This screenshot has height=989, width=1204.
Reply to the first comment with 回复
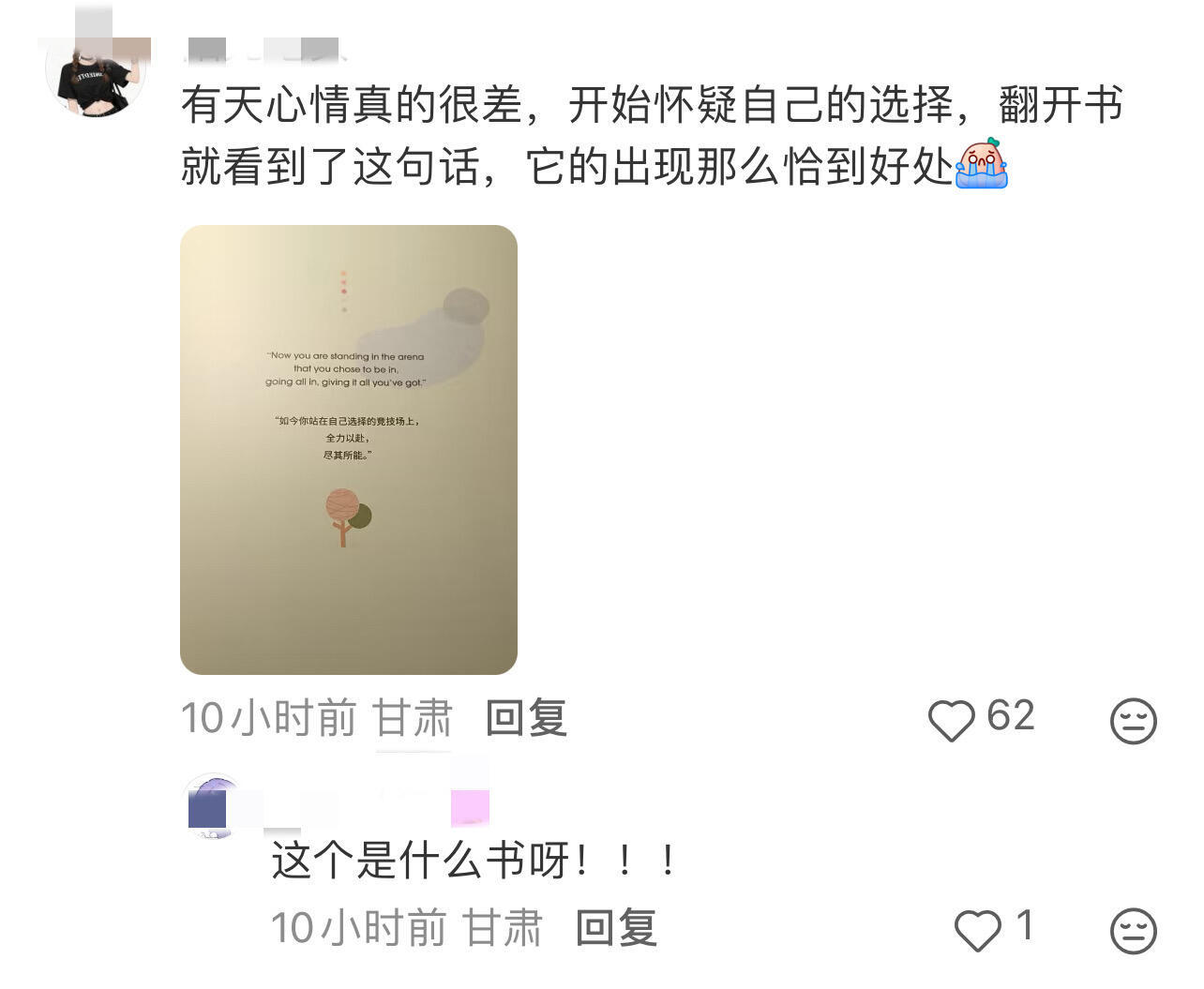click(x=526, y=719)
